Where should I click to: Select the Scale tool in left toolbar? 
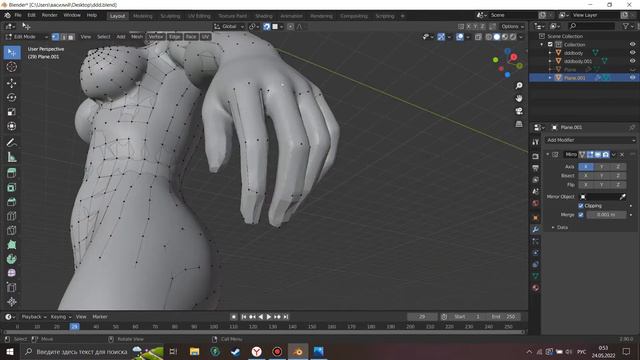[11, 111]
